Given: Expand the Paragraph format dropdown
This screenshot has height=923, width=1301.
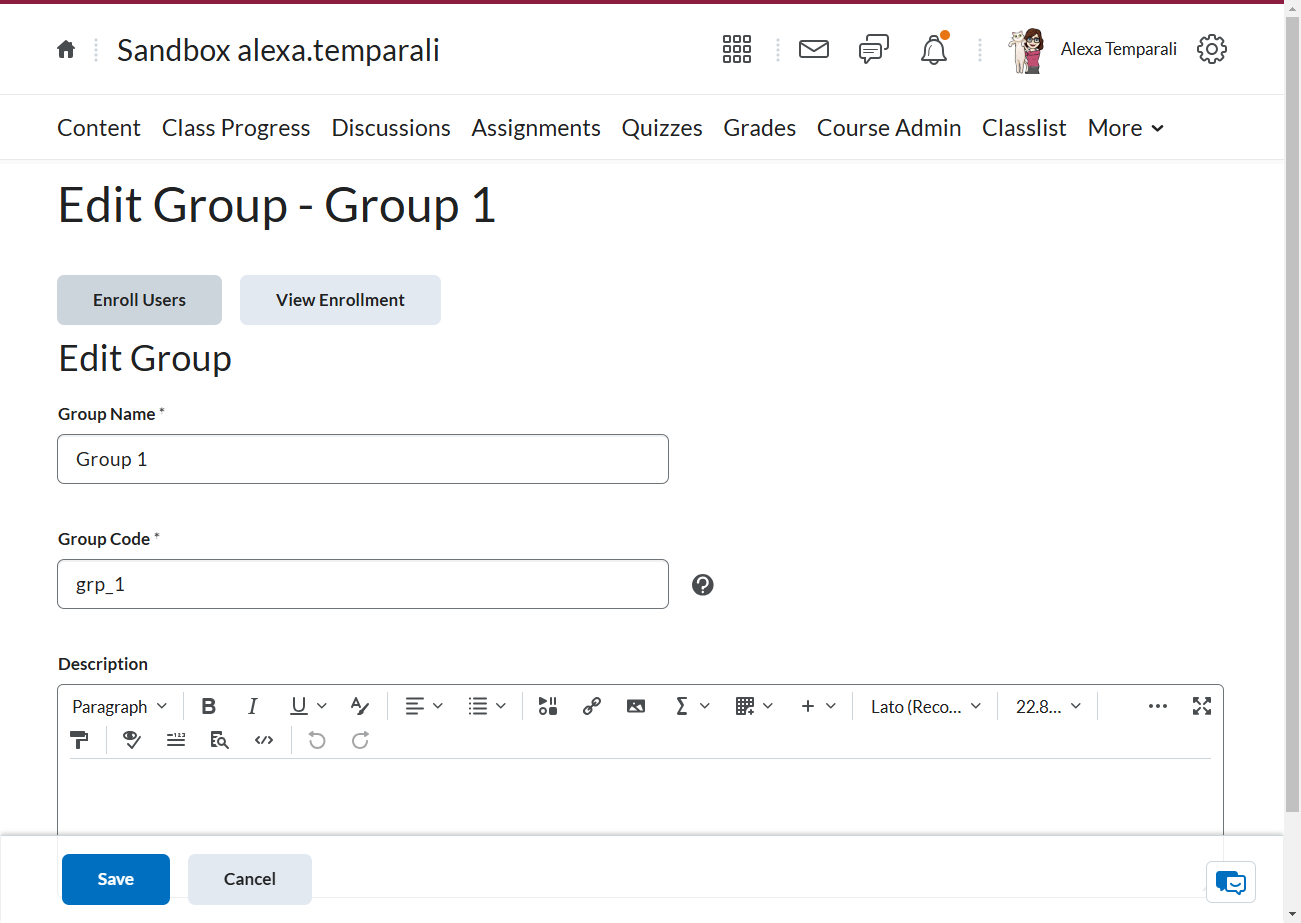Looking at the screenshot, I should click(x=120, y=706).
